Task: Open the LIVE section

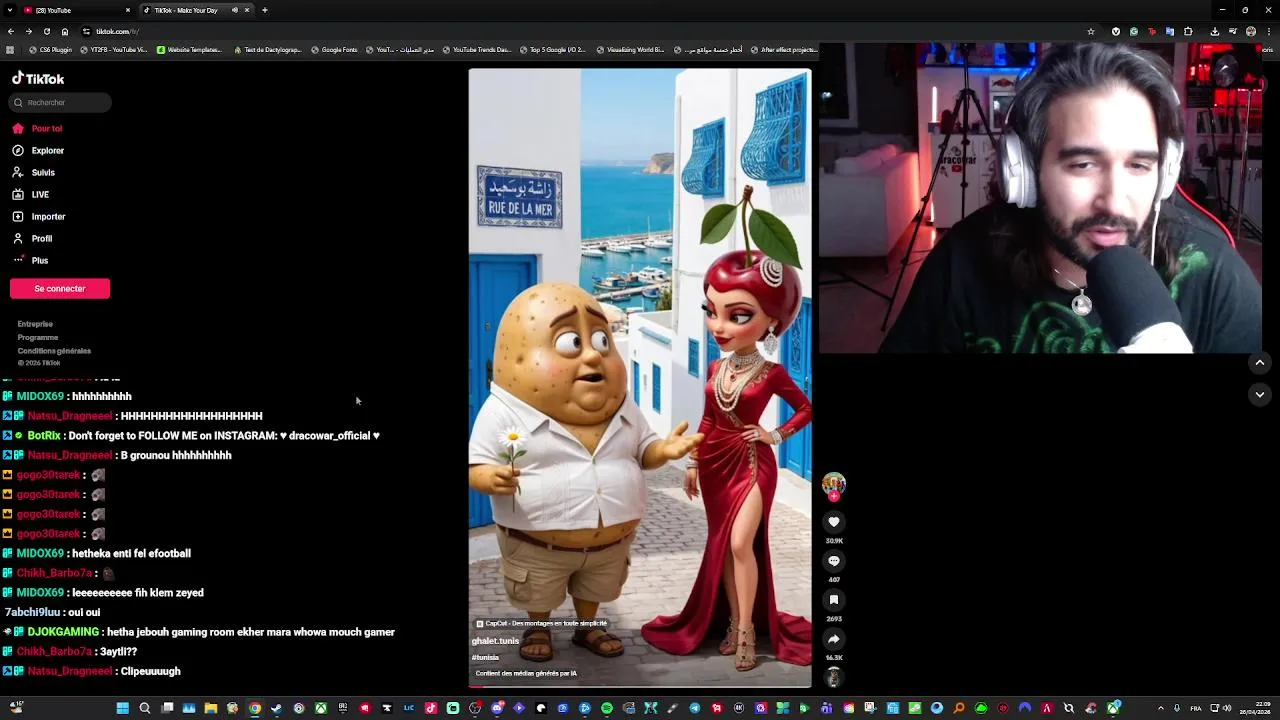Action: 31,195
